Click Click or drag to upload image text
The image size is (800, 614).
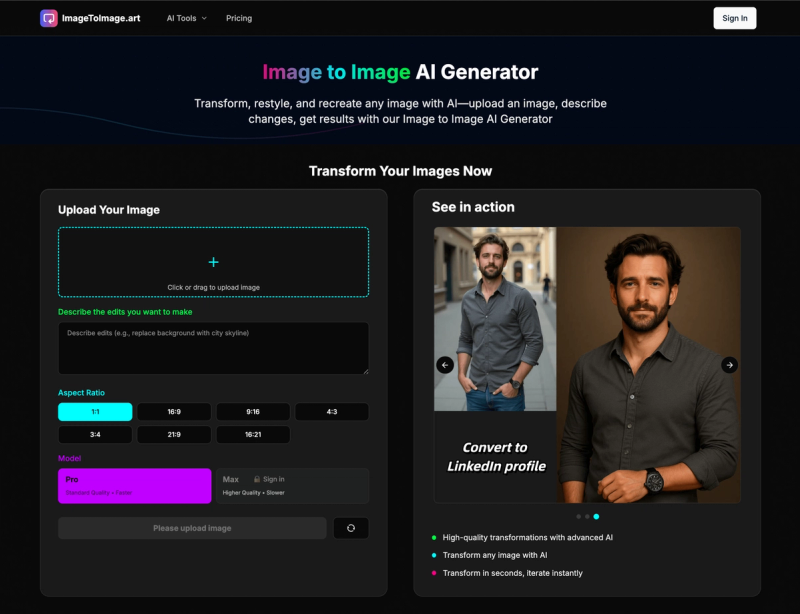click(213, 287)
